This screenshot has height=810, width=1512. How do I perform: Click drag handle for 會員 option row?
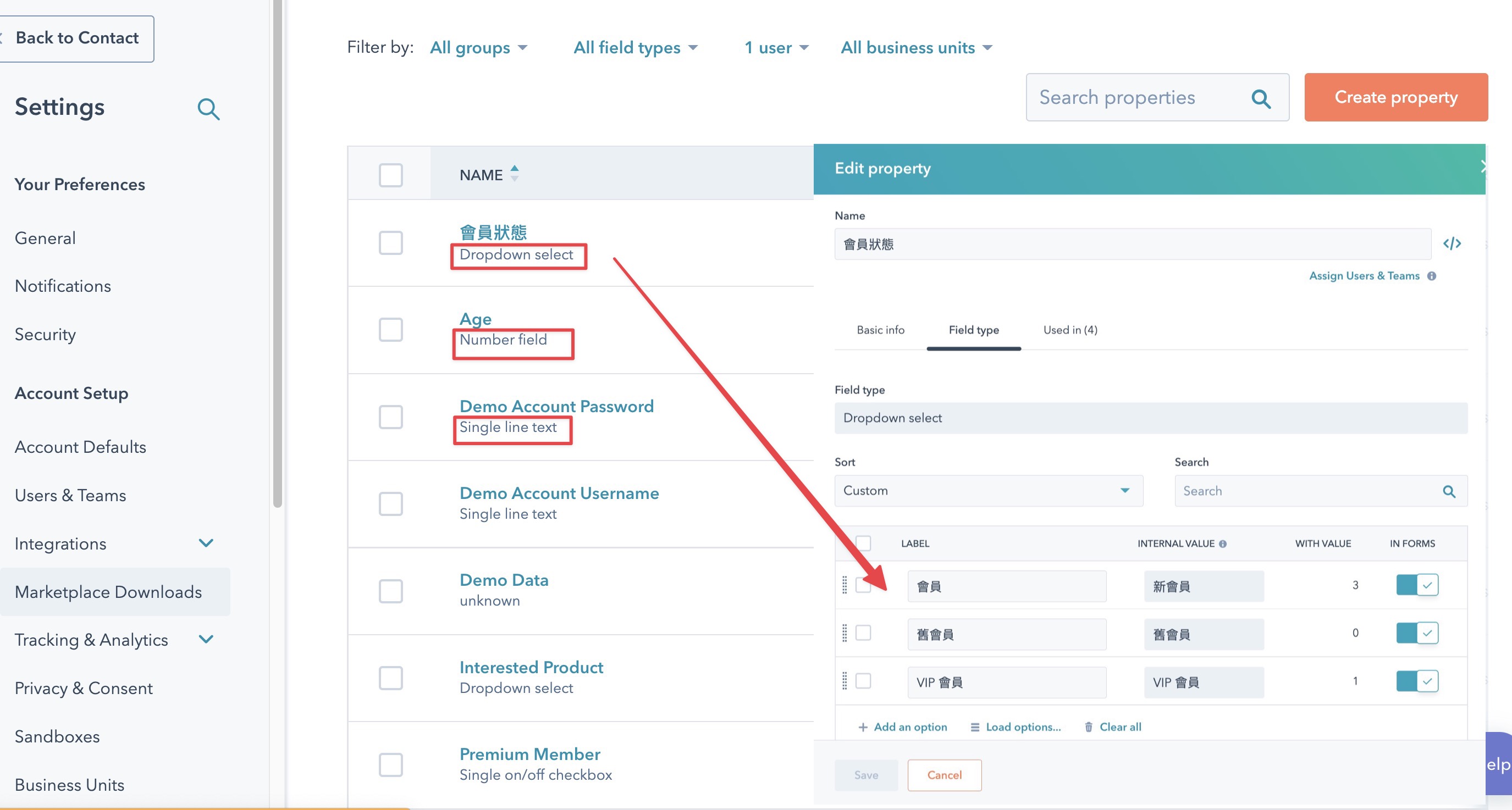click(845, 585)
